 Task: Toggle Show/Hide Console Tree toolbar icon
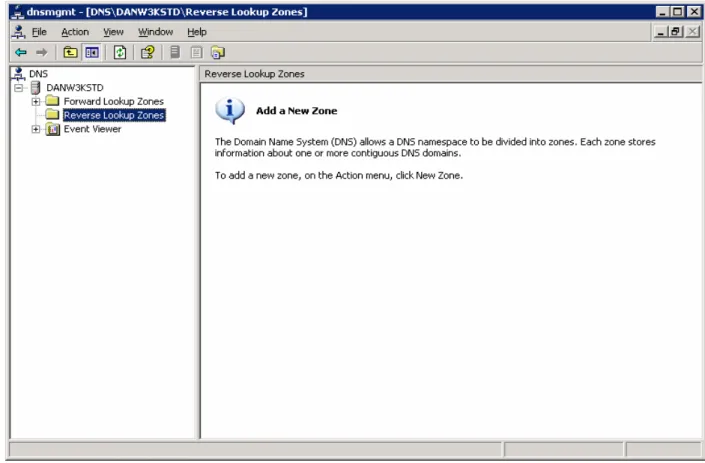[92, 53]
